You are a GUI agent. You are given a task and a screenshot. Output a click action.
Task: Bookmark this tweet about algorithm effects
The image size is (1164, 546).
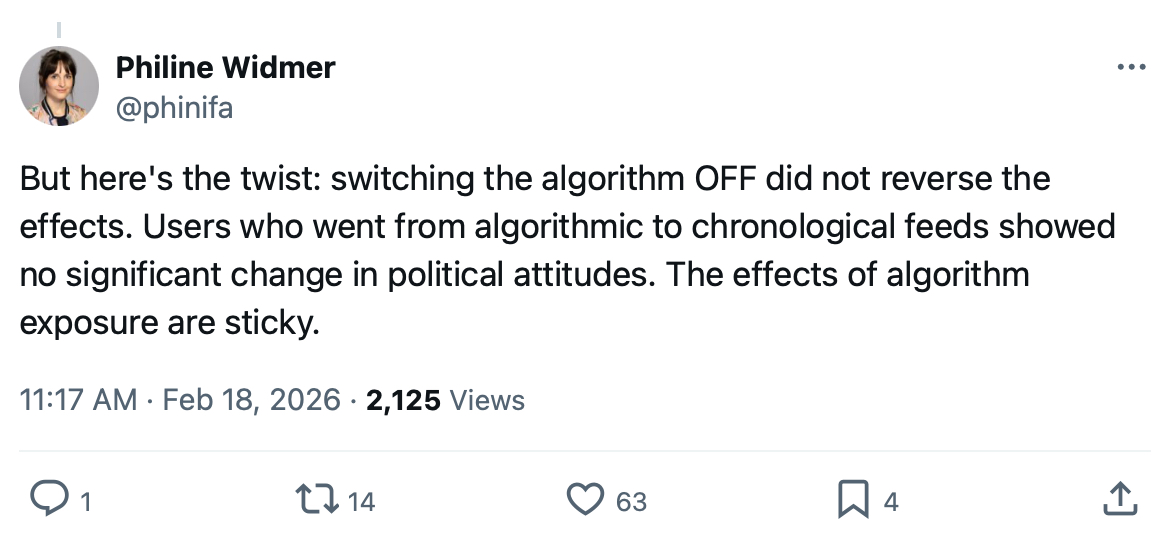(x=854, y=499)
